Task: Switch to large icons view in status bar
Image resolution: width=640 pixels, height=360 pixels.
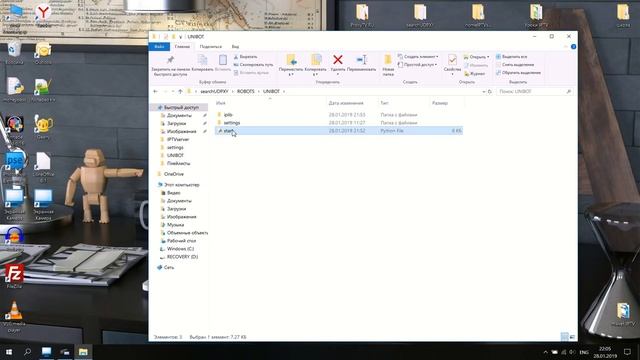Action: [572, 337]
